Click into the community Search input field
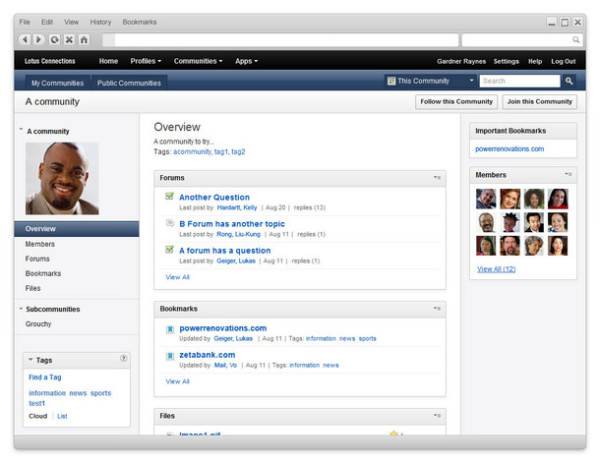Image resolution: width=600 pixels, height=463 pixels. 520,81
